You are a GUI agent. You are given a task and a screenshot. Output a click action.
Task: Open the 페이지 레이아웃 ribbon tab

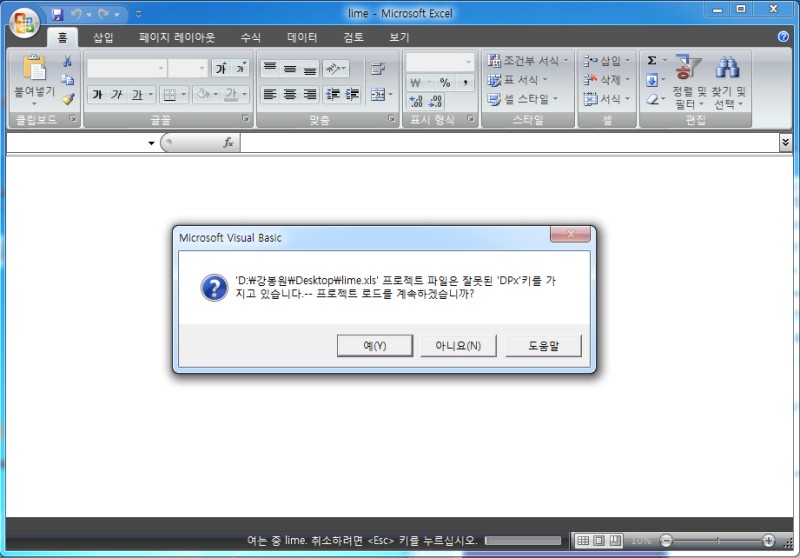(177, 37)
